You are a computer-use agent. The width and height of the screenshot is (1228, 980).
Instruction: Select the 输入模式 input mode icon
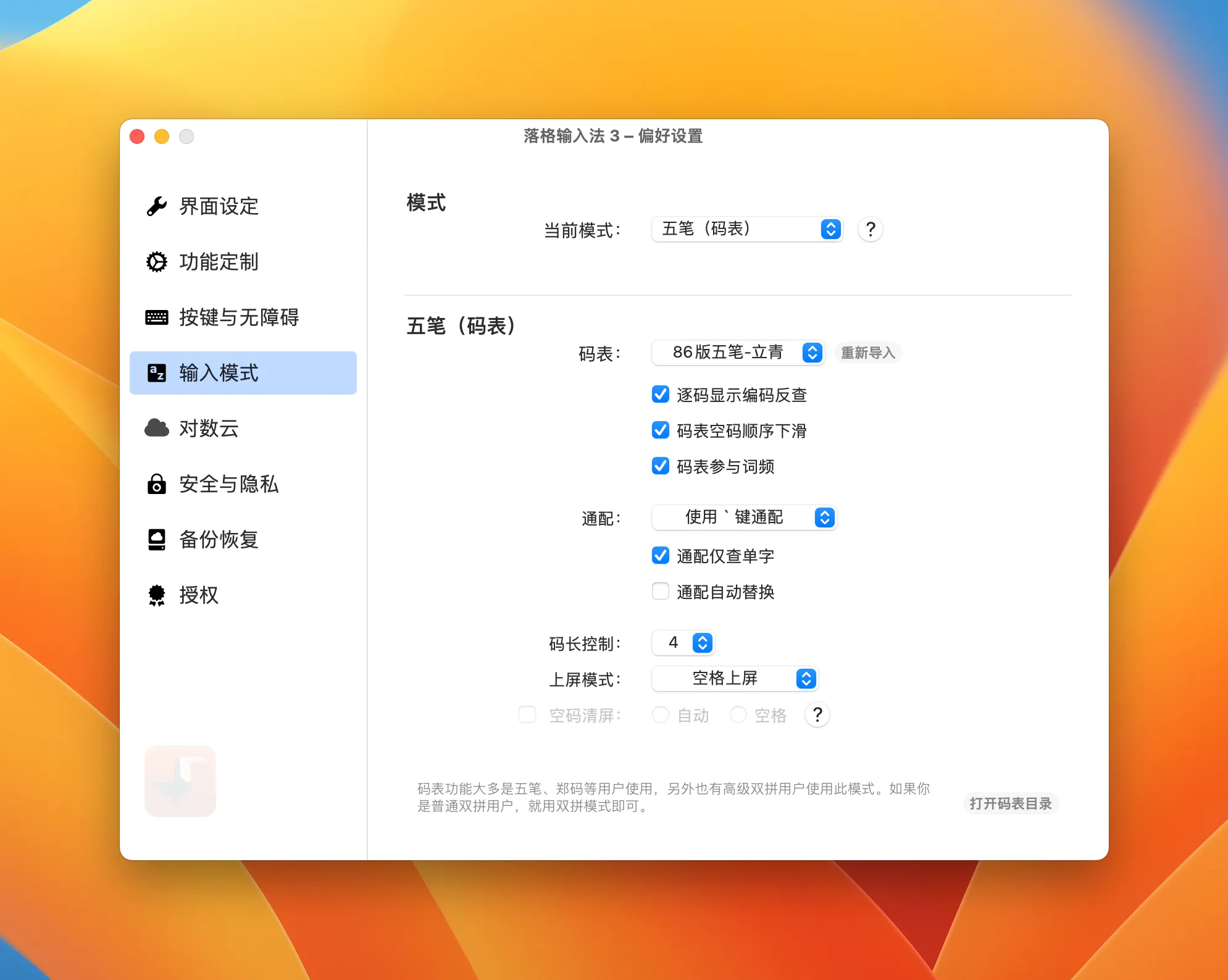coord(156,373)
